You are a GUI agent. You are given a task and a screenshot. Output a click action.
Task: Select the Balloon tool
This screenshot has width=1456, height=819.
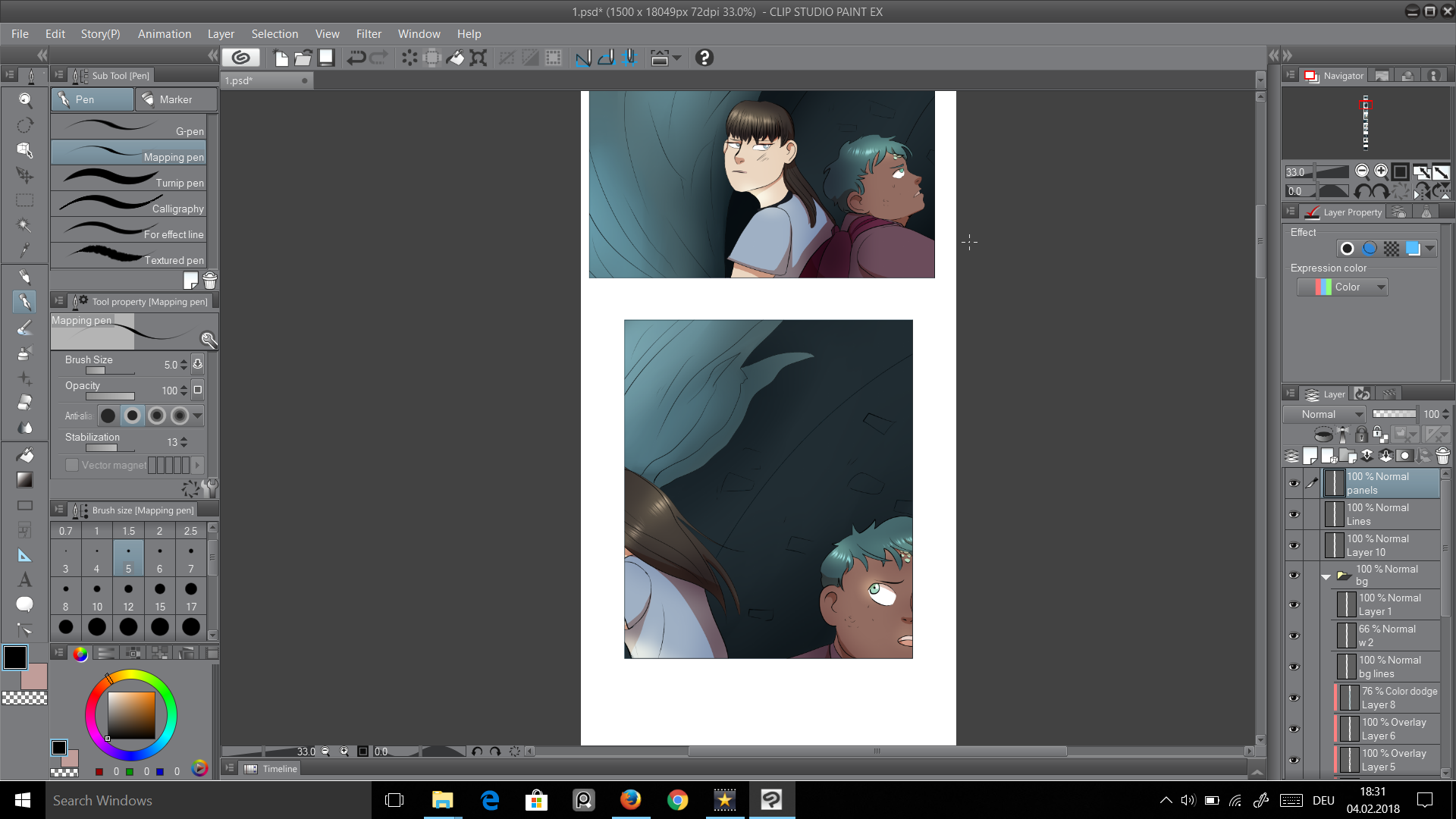pos(24,604)
